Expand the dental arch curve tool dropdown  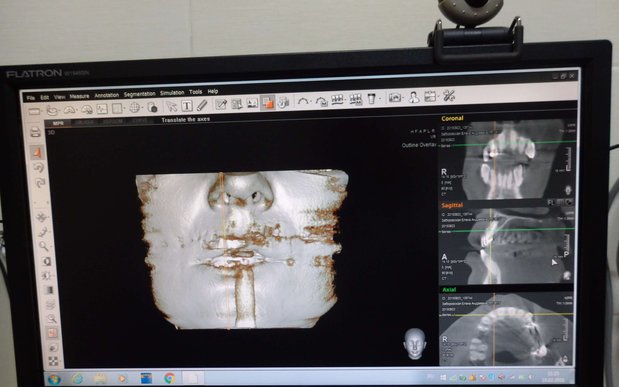[x=311, y=101]
